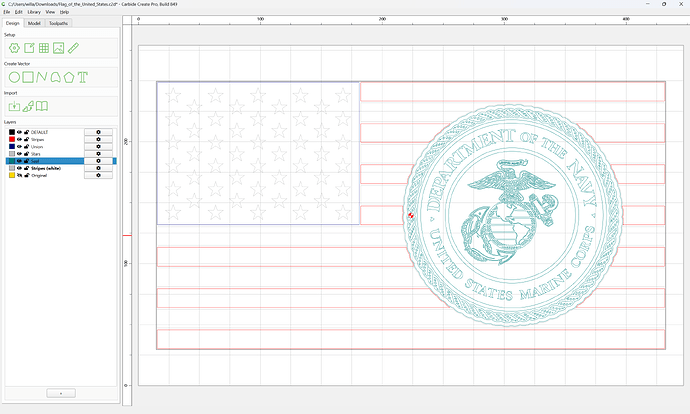Hide the Stars layer
Viewport: 690px width, 414px height.
(x=19, y=154)
